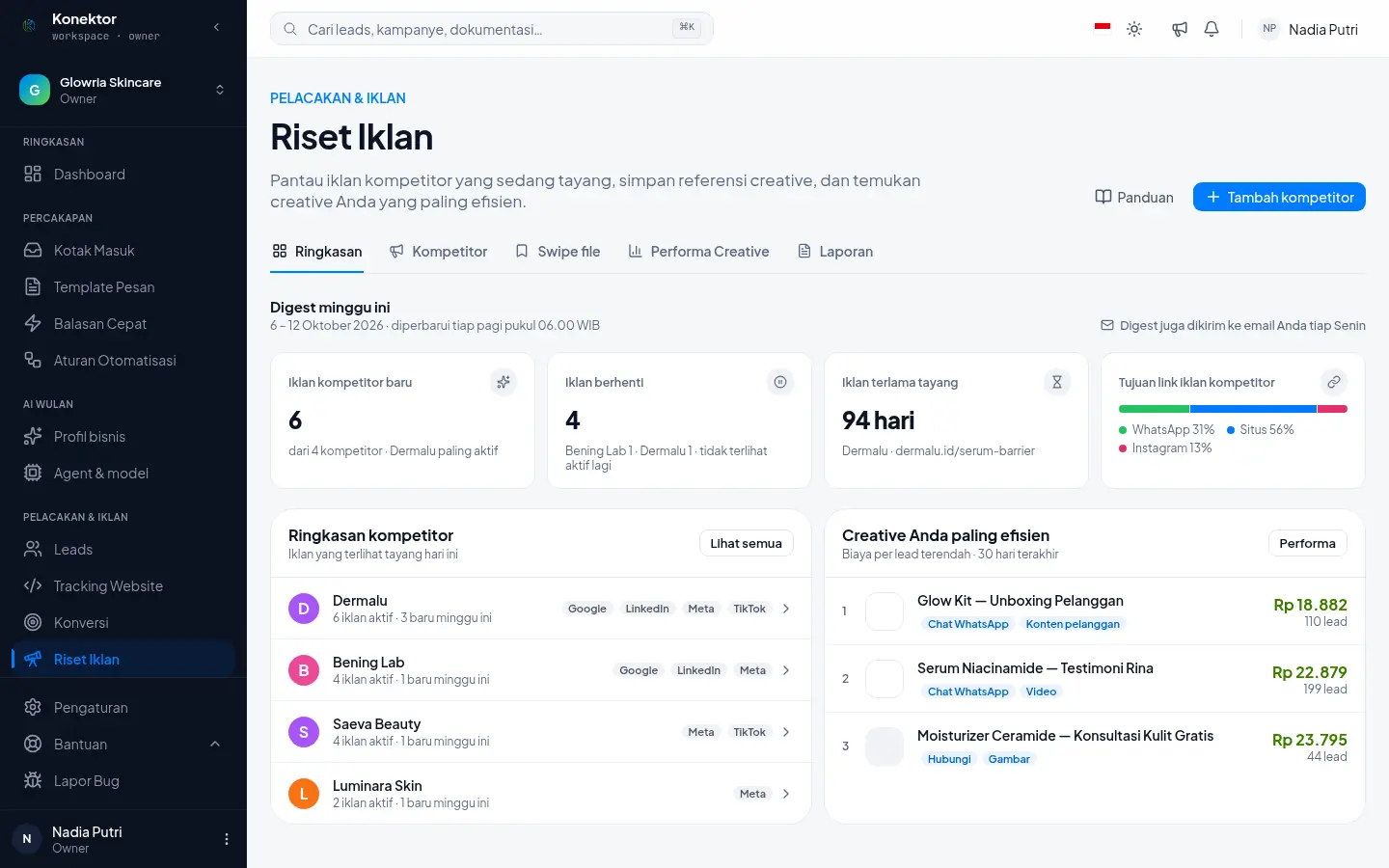Open Nadia Putri profile in top bar
Screen dimensions: 1389x868
click(x=1310, y=29)
